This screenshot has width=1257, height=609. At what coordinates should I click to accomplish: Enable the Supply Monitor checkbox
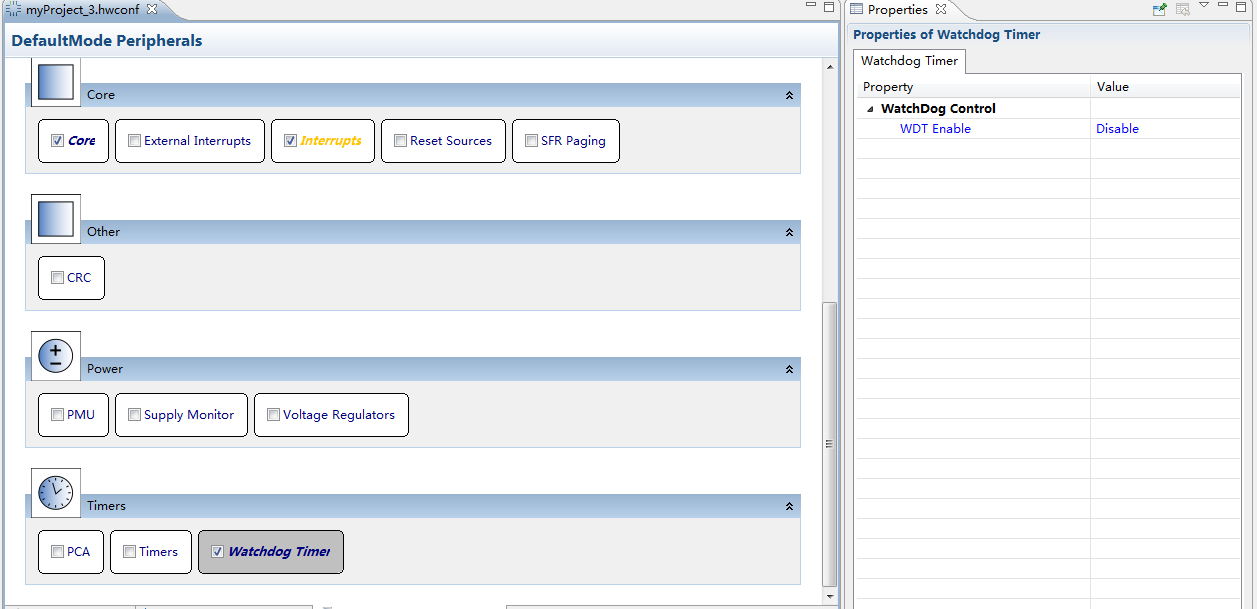pos(134,415)
